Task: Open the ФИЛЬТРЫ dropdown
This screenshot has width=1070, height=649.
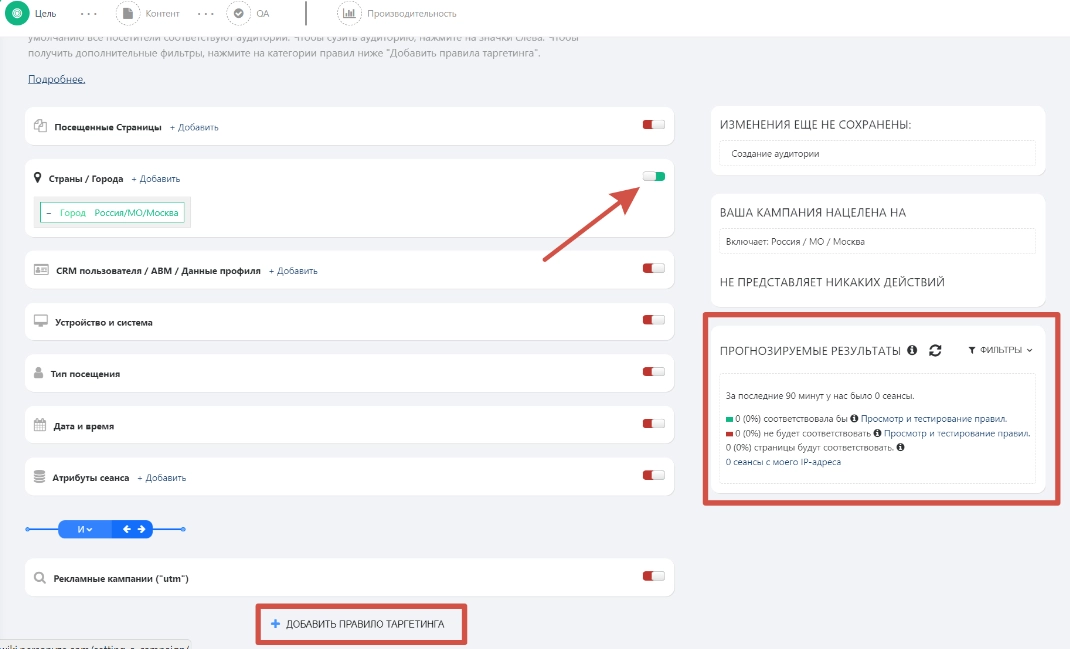Action: pyautogui.click(x=1000, y=351)
